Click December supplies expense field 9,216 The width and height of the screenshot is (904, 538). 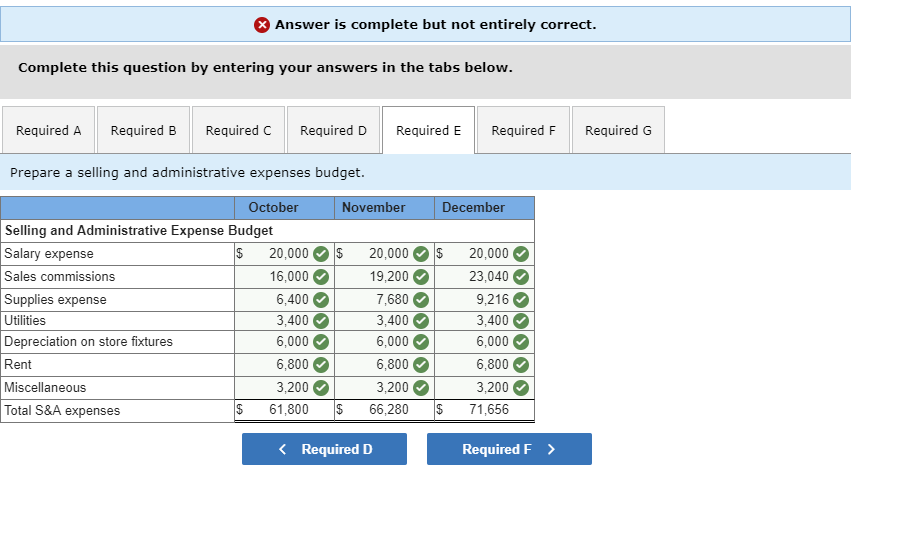coord(484,300)
